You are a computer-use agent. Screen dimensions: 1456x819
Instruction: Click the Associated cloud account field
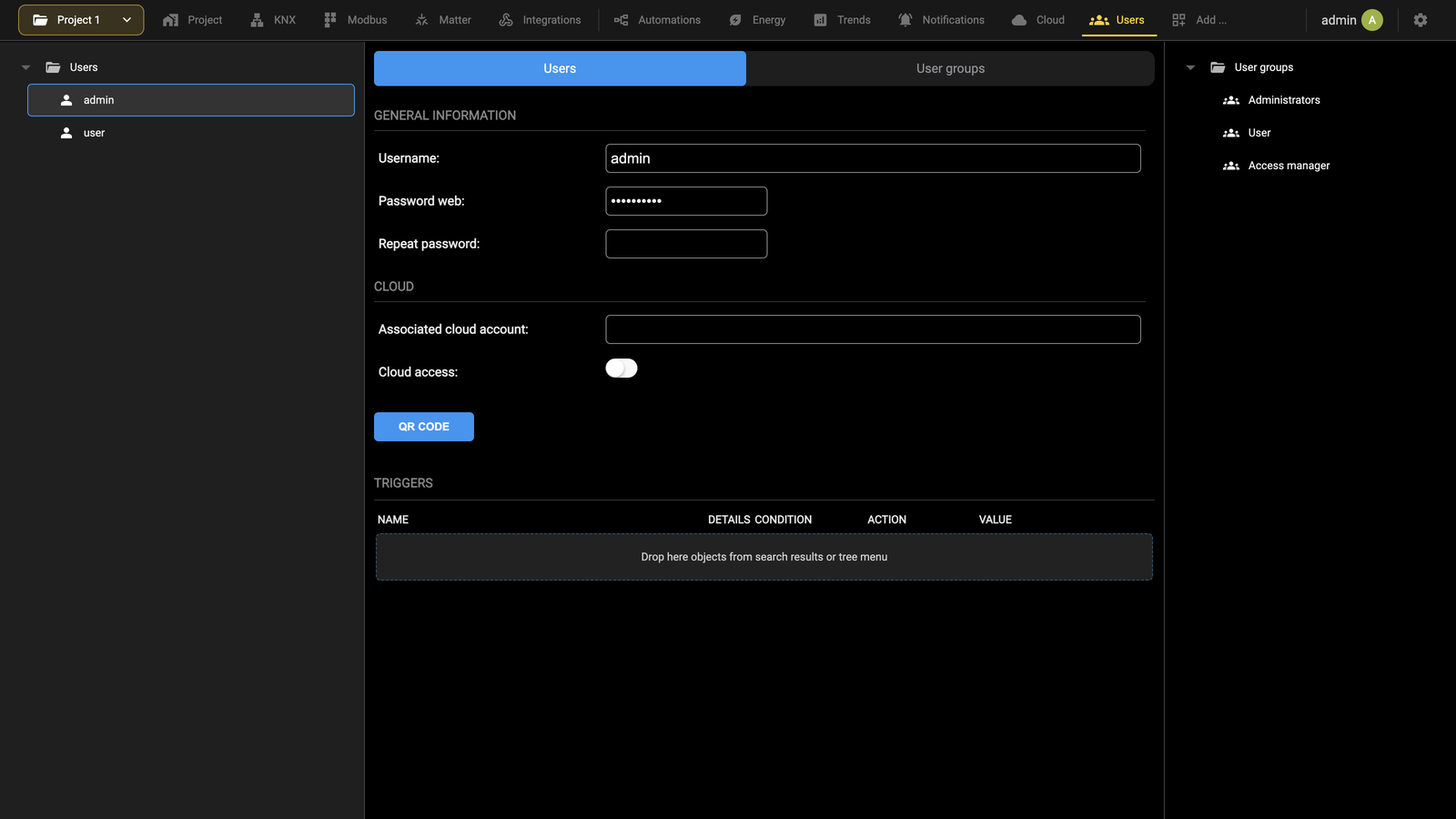[873, 329]
